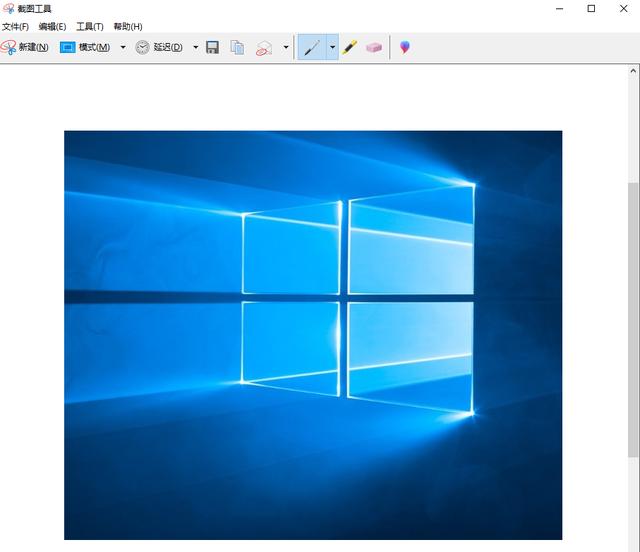This screenshot has height=552, width=640.
Task: Maximize the 截图工具 window
Action: 591,9
